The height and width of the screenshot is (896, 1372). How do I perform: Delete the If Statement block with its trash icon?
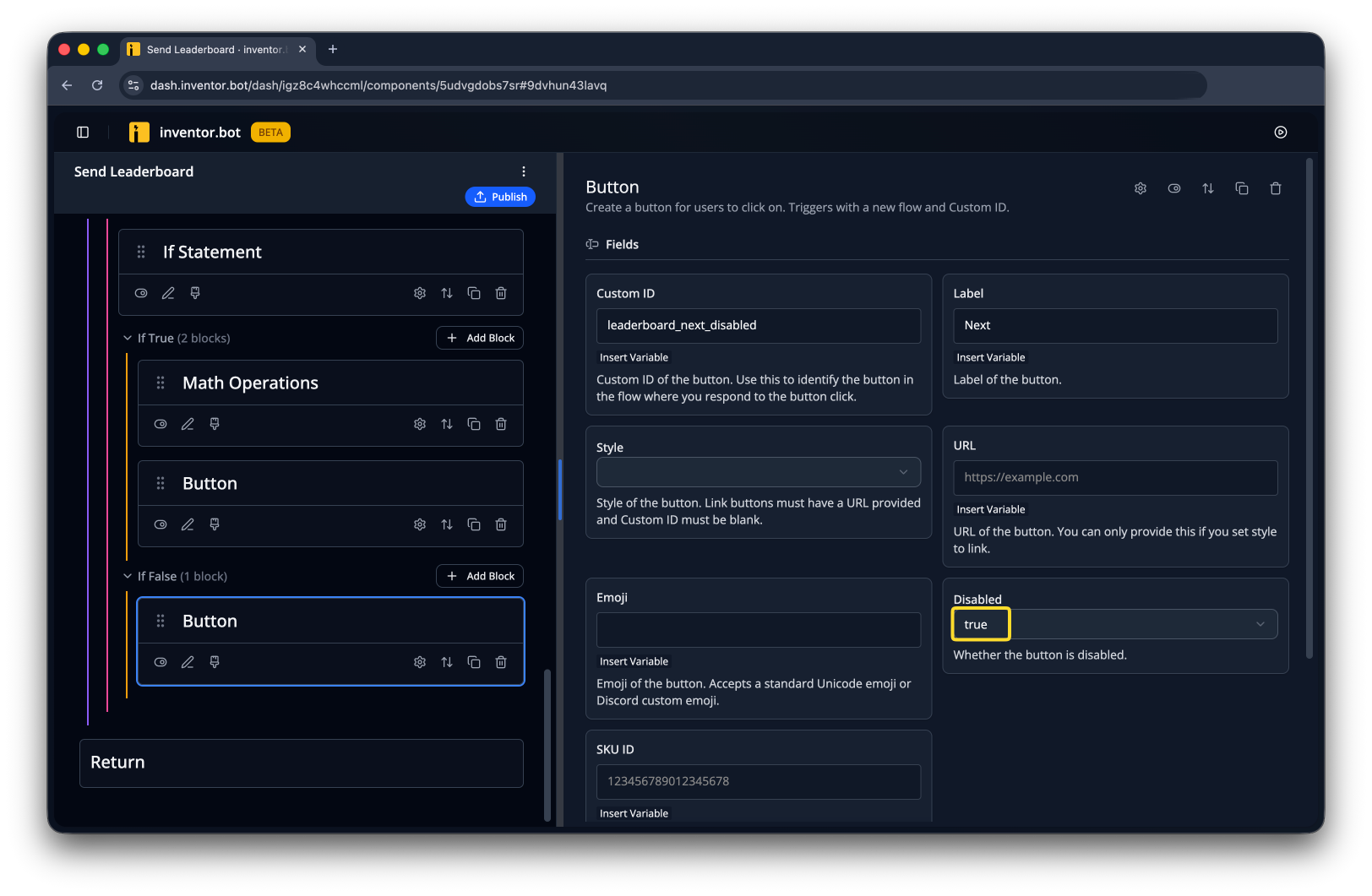(x=501, y=293)
